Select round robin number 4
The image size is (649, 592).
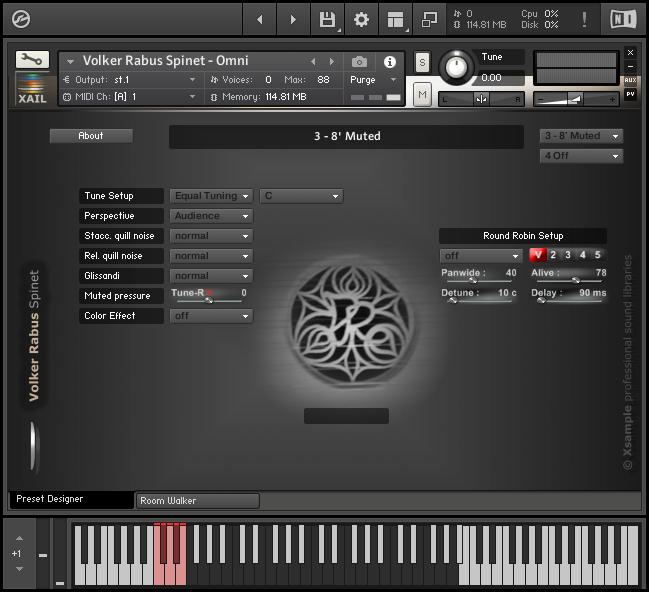583,255
